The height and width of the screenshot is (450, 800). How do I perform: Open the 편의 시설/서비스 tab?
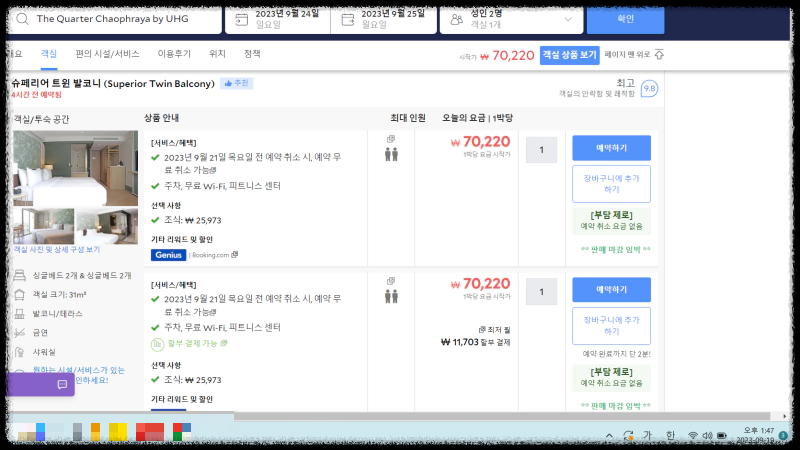[x=107, y=54]
